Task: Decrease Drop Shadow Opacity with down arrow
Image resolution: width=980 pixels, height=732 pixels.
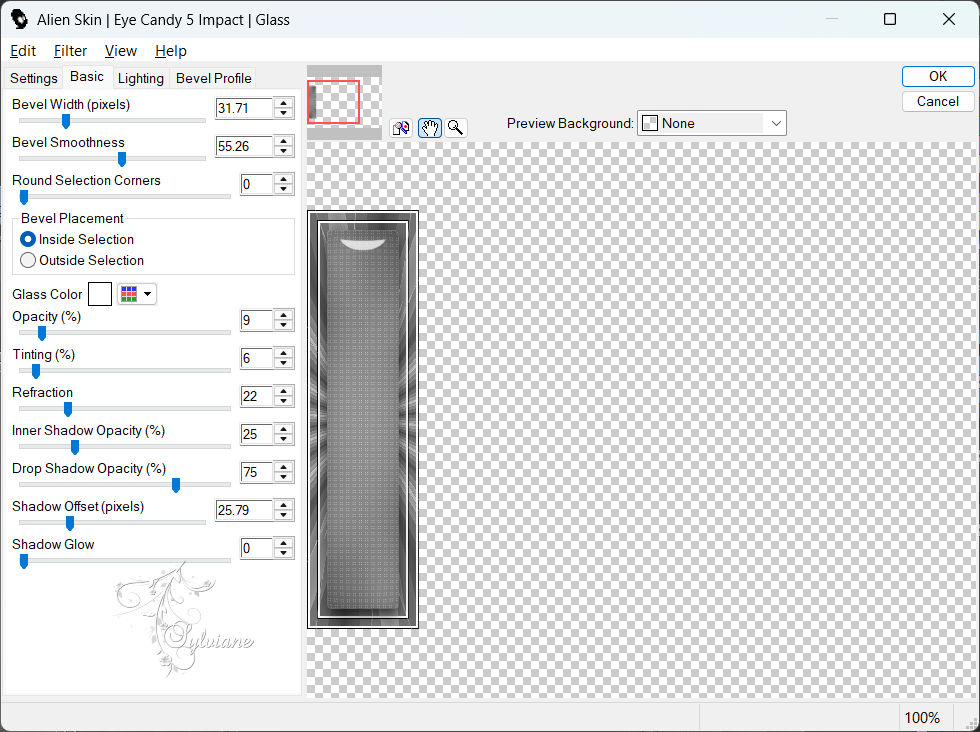Action: tap(284, 477)
